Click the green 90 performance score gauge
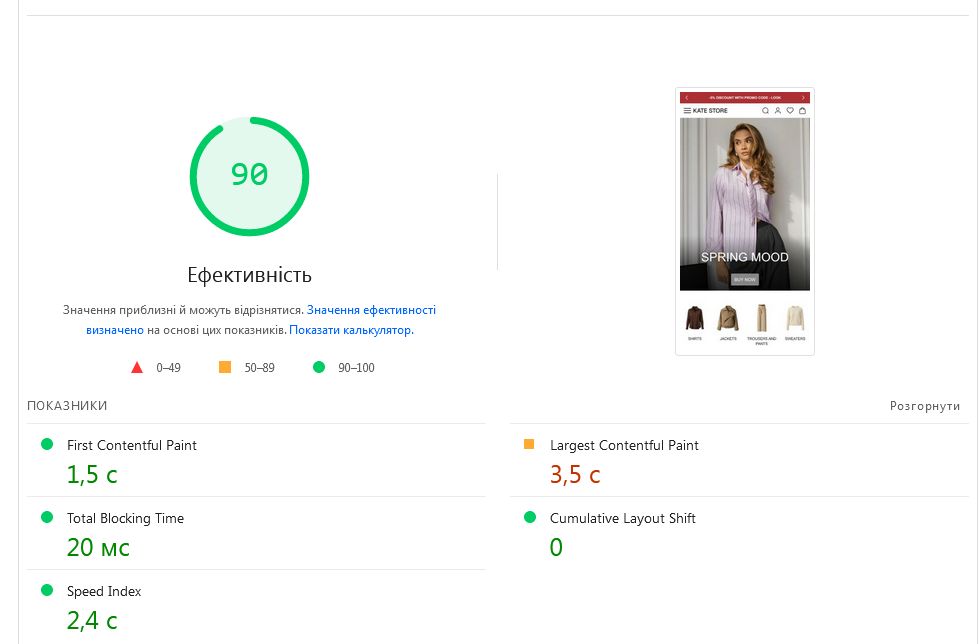 pos(249,176)
